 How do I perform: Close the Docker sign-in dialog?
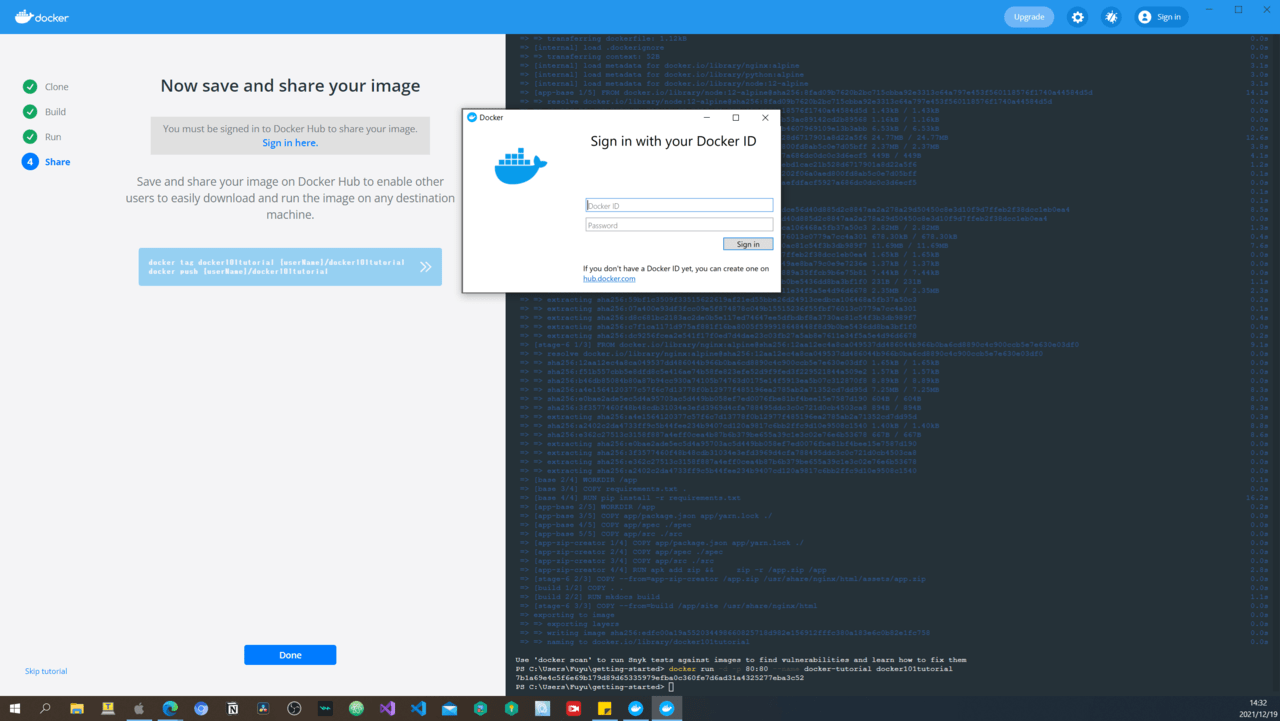(x=765, y=117)
